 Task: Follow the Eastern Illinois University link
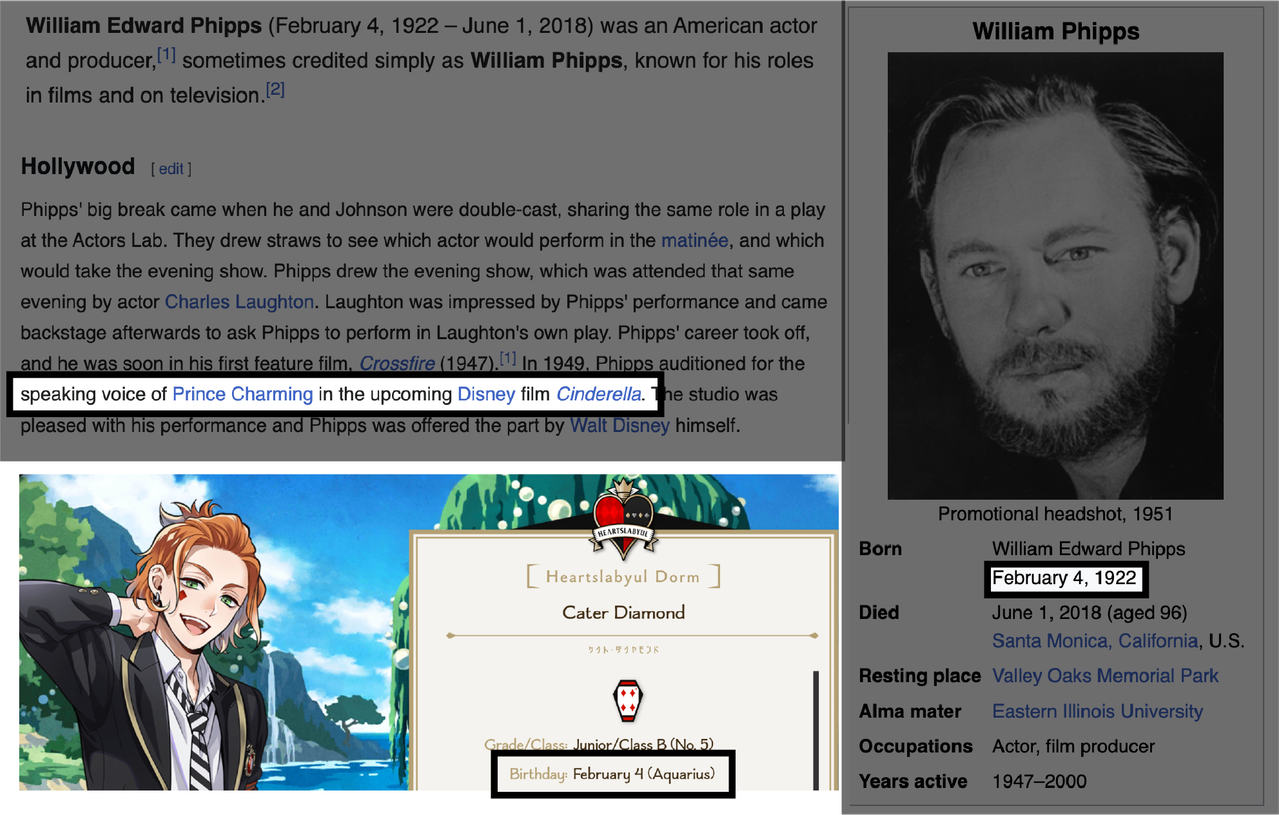[x=1097, y=711]
